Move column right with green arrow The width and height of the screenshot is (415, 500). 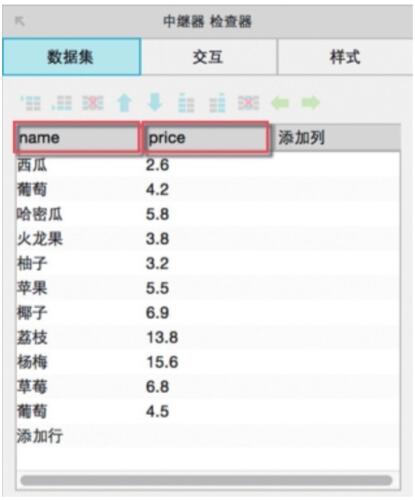click(x=311, y=103)
